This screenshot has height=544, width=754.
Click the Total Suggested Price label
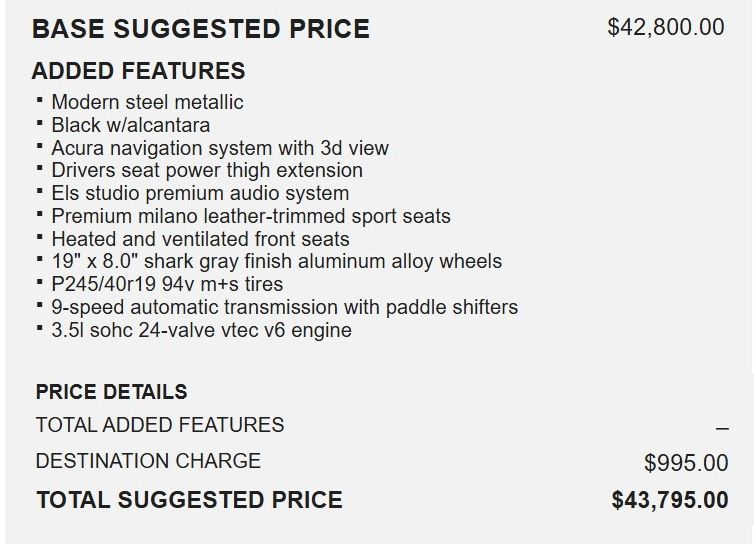point(189,500)
